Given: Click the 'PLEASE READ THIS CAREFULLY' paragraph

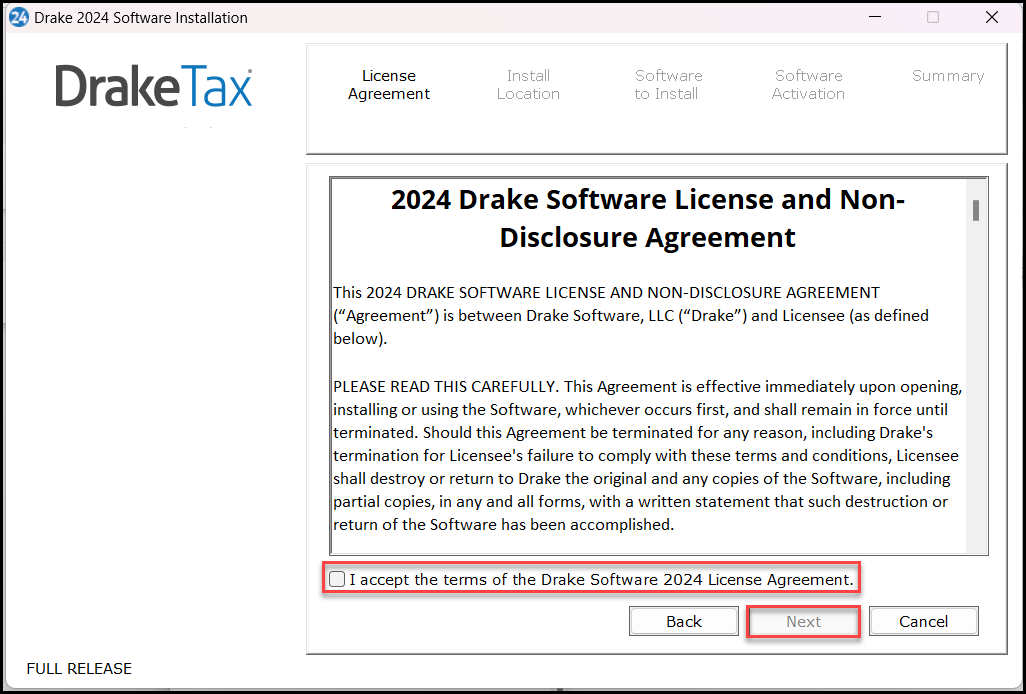Looking at the screenshot, I should (648, 455).
